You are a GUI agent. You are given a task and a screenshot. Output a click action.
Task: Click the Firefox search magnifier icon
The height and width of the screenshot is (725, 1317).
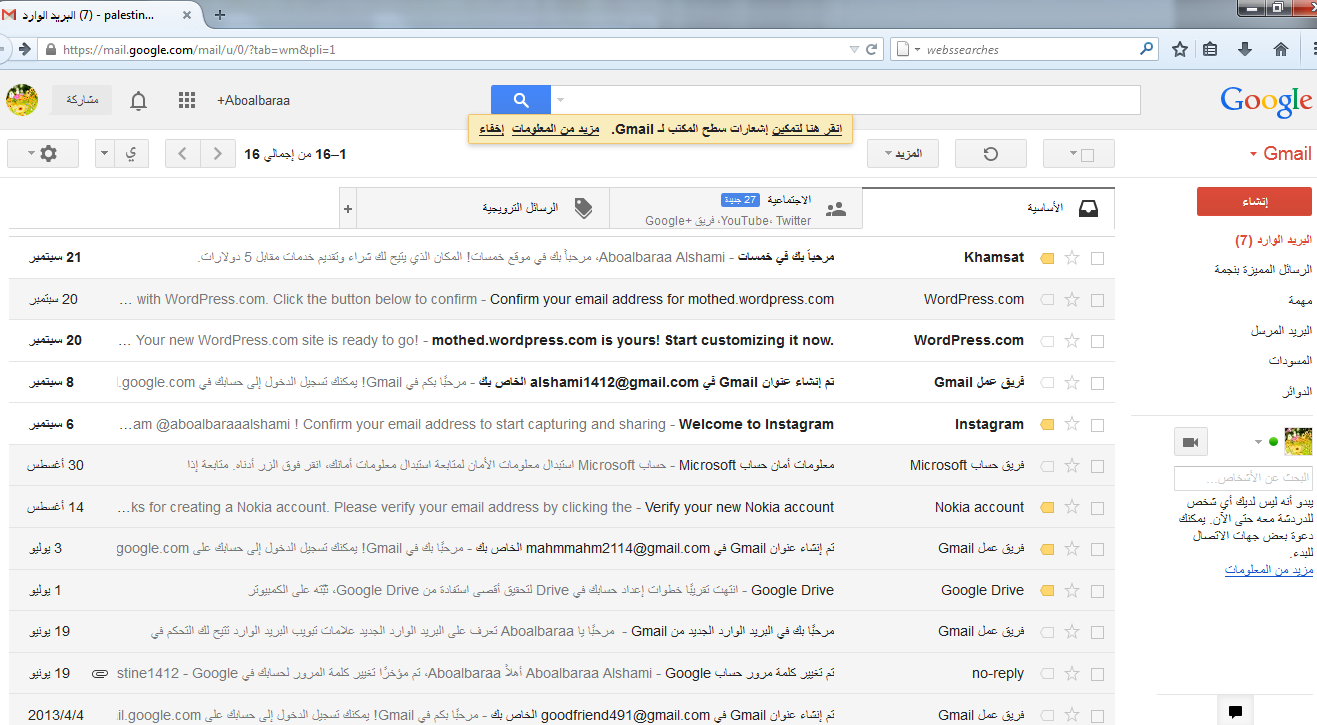(x=1146, y=49)
